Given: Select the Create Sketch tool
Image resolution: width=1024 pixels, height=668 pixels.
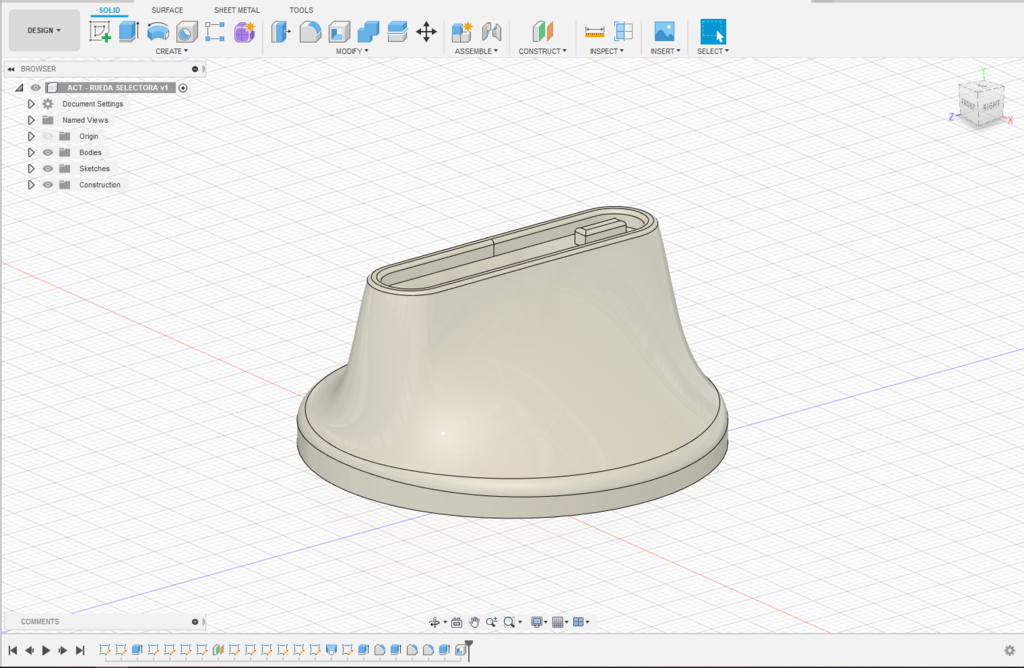Looking at the screenshot, I should coord(100,32).
